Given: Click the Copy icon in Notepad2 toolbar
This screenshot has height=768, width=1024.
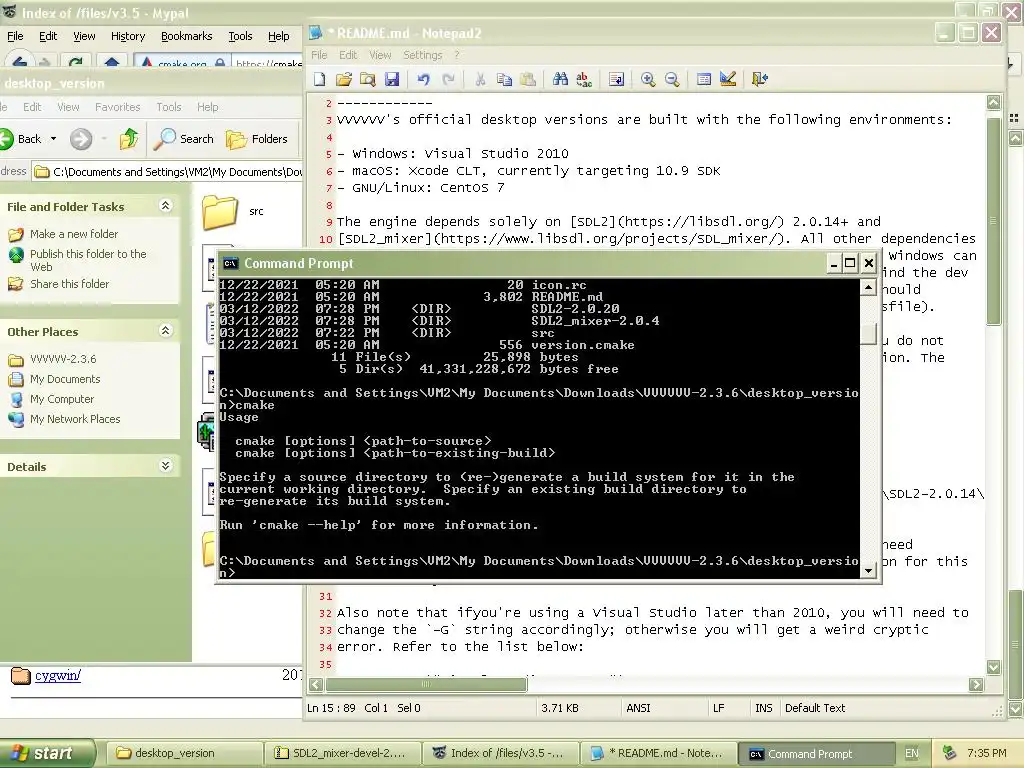Looking at the screenshot, I should tap(504, 79).
